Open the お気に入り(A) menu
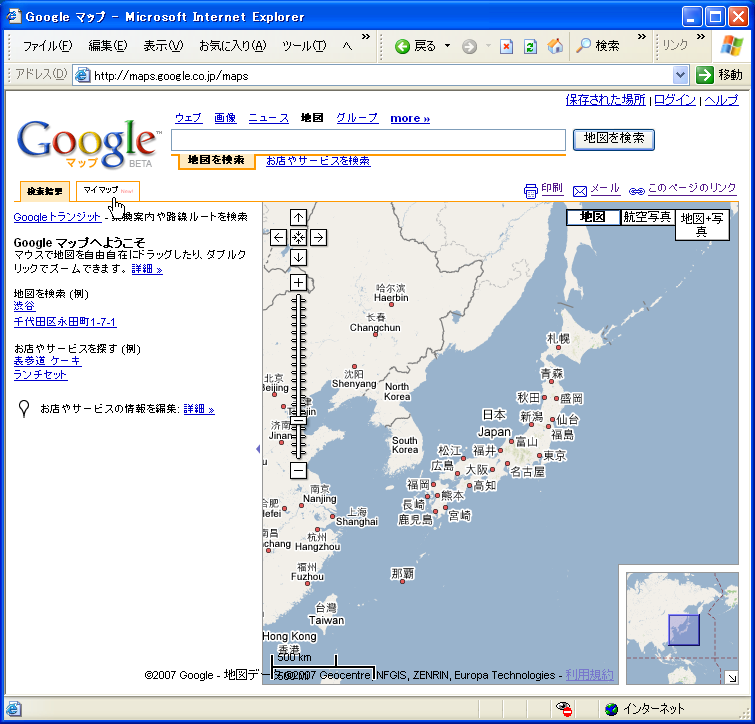755x724 pixels. pyautogui.click(x=233, y=46)
